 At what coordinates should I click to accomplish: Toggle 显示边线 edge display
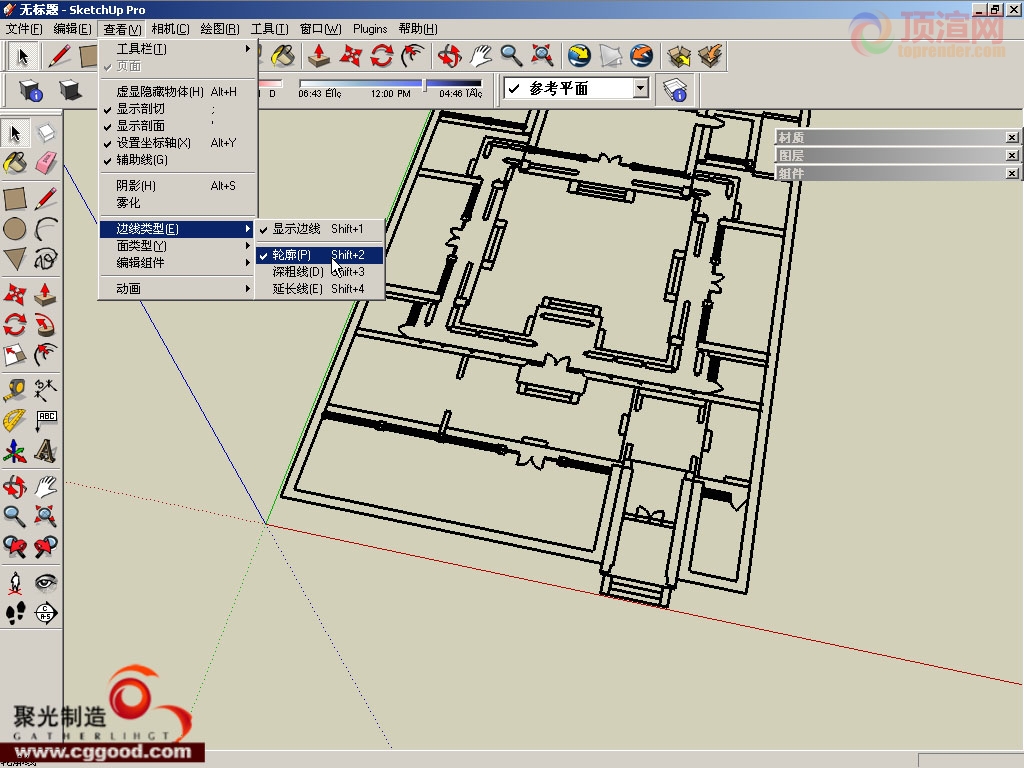click(319, 229)
